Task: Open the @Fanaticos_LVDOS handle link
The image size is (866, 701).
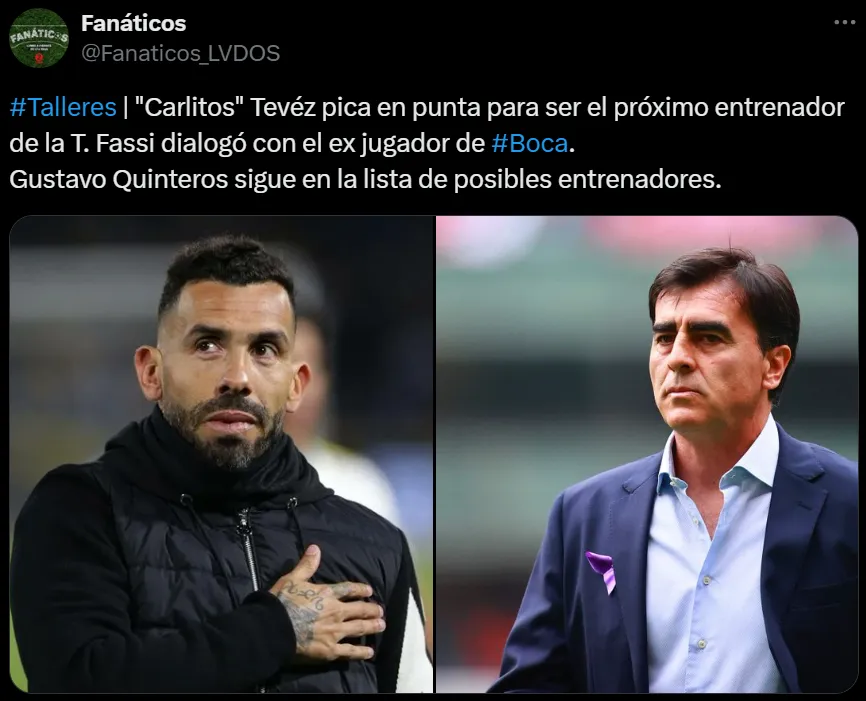Action: (x=181, y=54)
